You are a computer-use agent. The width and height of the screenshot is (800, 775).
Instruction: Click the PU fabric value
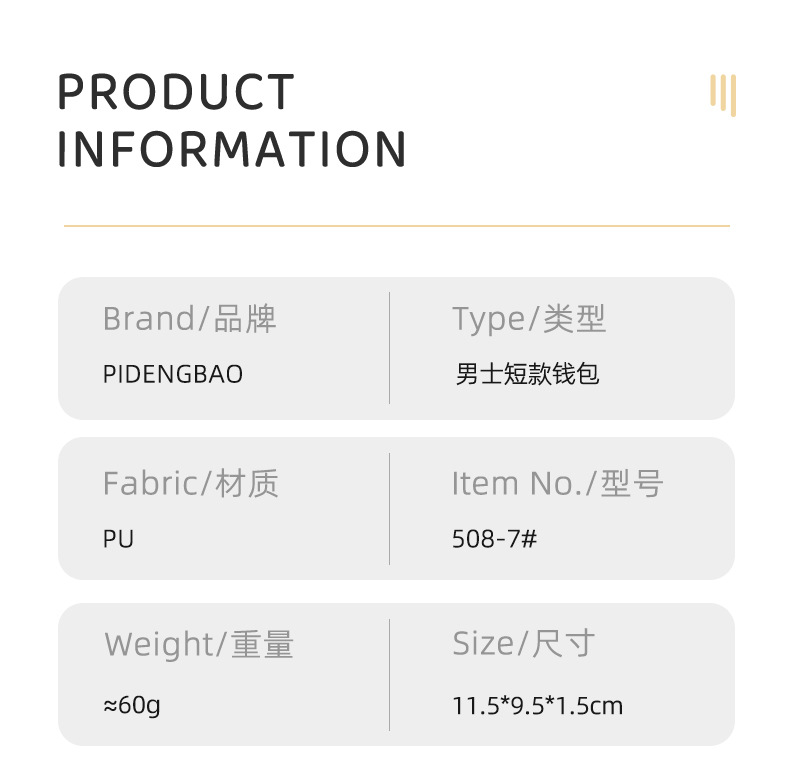pos(118,539)
